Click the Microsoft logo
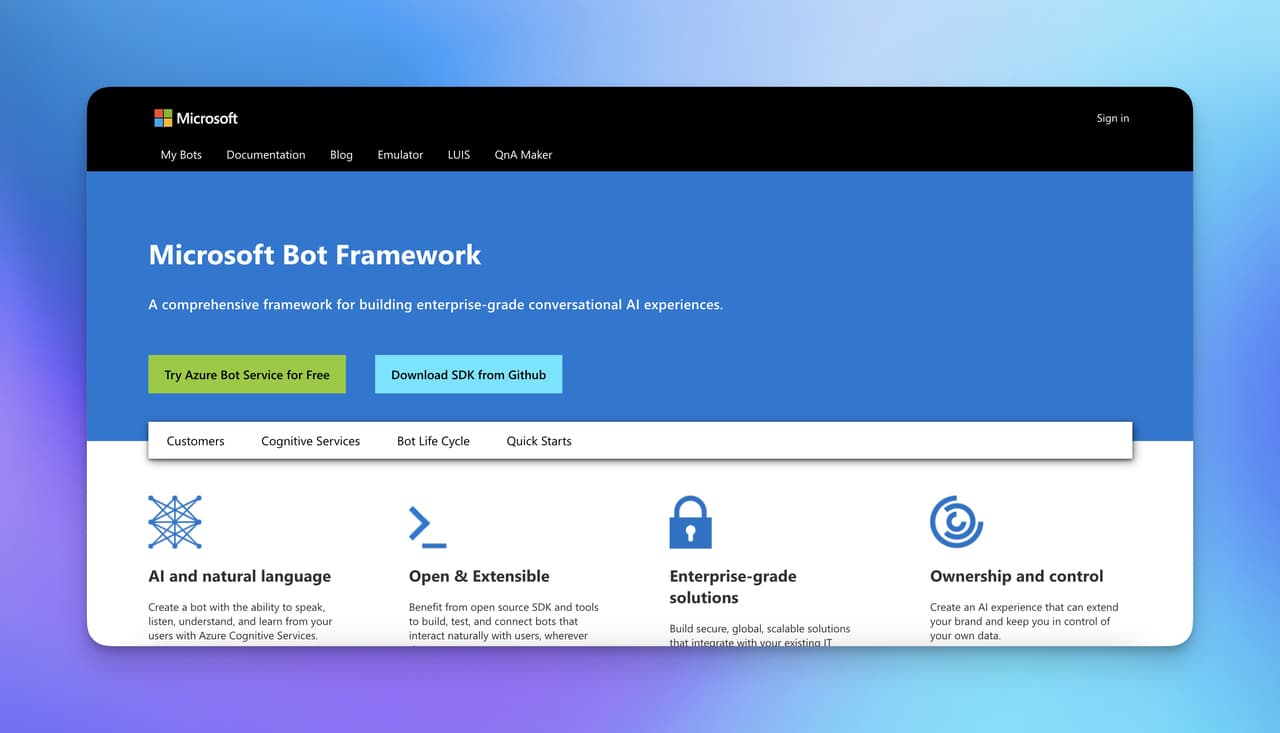Screen dimensions: 1280x733 click(196, 118)
